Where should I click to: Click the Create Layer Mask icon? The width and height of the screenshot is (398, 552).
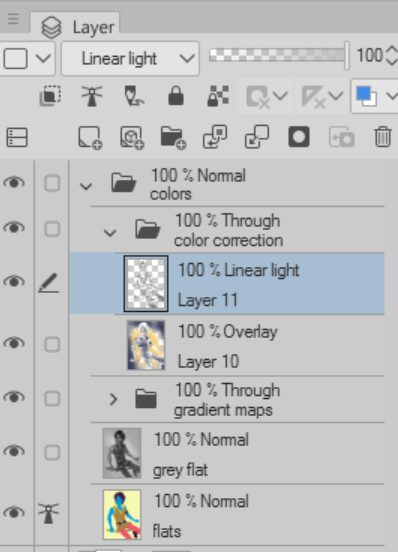click(299, 137)
